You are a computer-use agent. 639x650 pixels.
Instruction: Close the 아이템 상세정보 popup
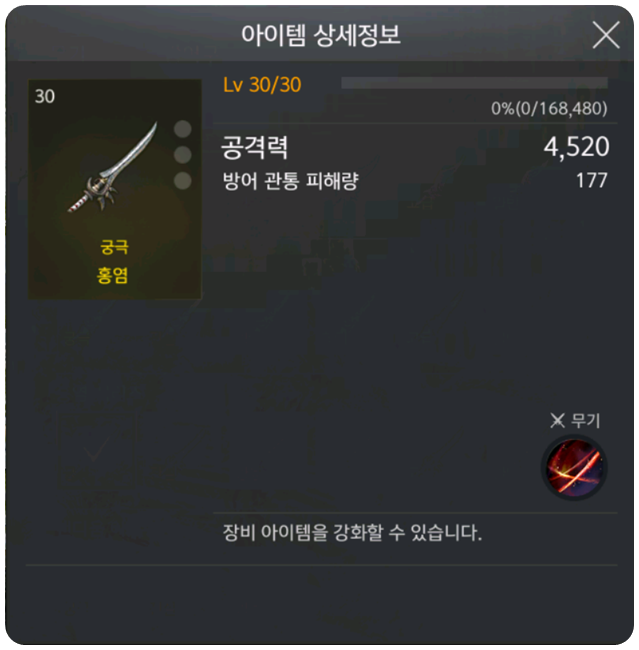(606, 35)
